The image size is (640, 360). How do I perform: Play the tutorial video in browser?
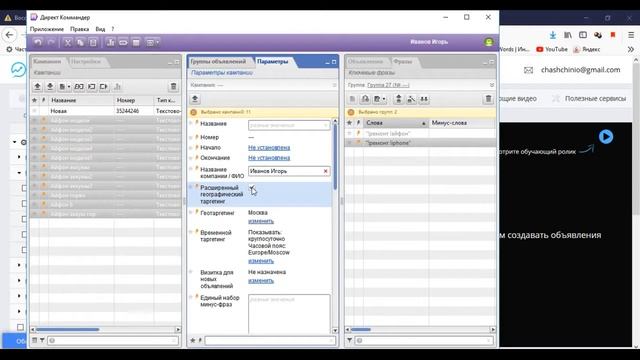(606, 136)
